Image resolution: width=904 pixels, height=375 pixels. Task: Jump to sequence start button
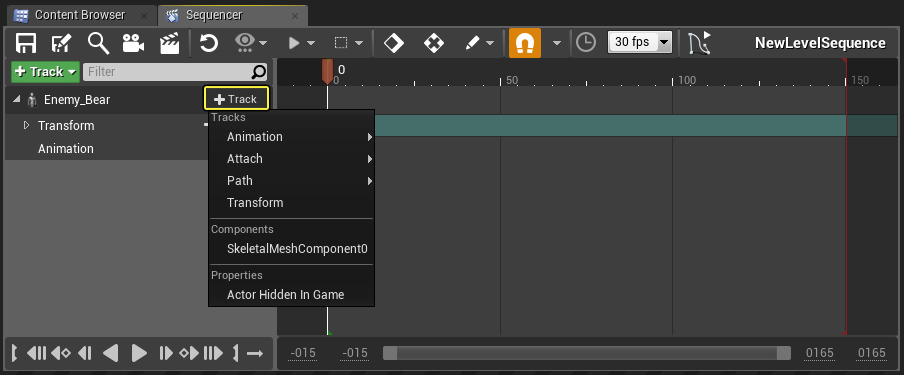[37, 352]
